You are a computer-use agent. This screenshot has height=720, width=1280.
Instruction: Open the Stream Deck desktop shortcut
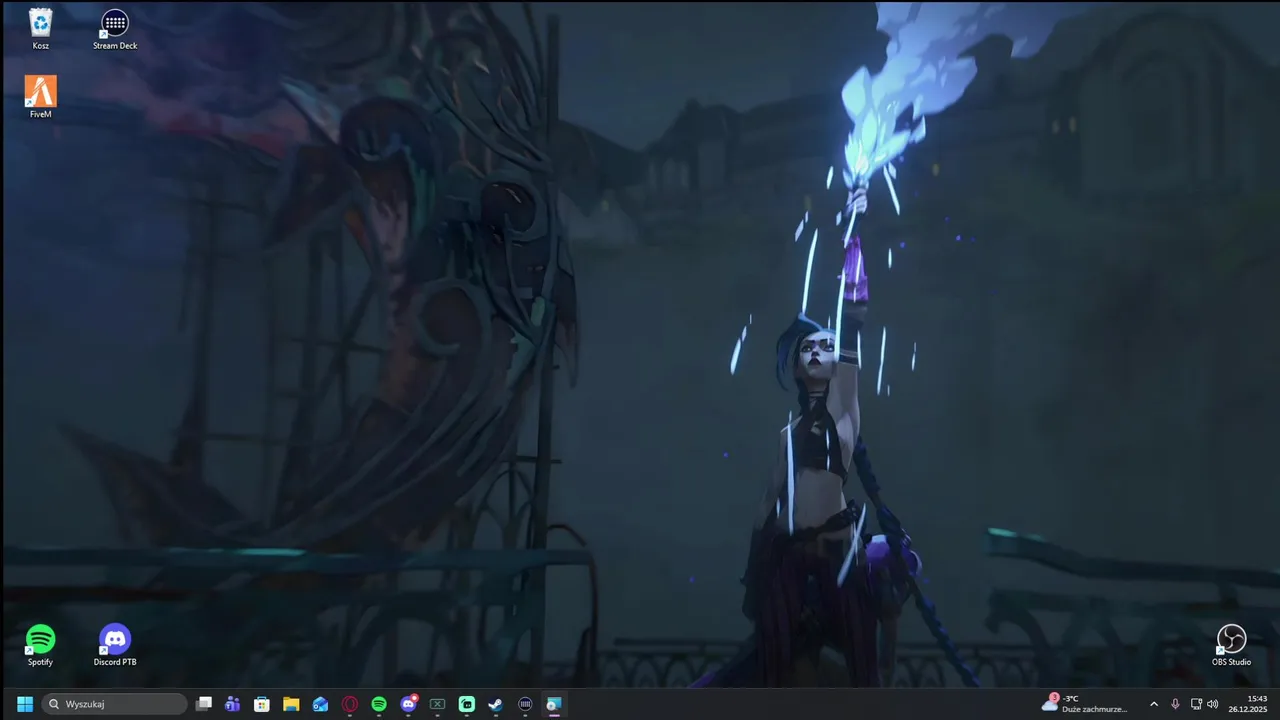pyautogui.click(x=115, y=29)
